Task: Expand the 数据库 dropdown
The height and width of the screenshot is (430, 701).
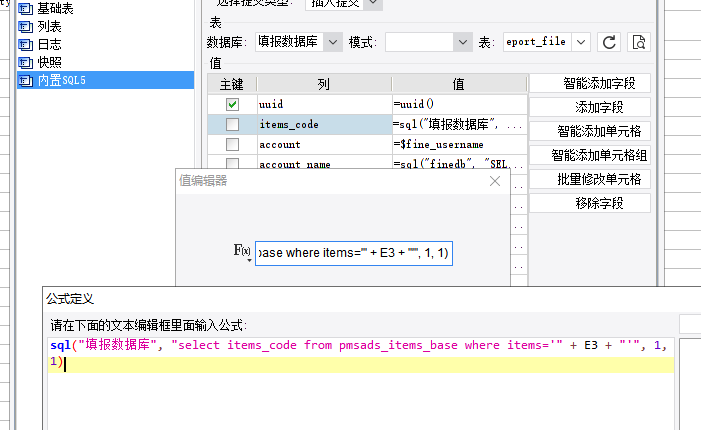Action: (x=333, y=42)
